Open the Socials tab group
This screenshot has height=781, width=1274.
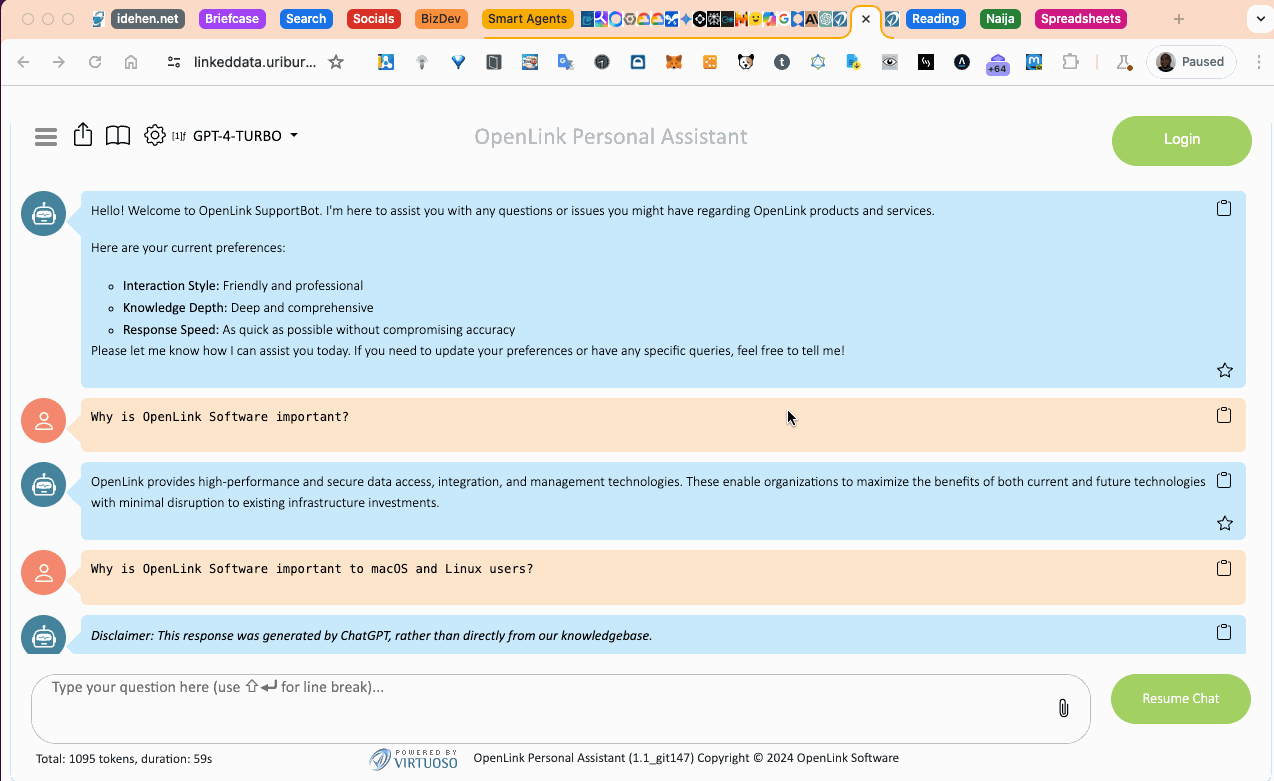pos(373,19)
